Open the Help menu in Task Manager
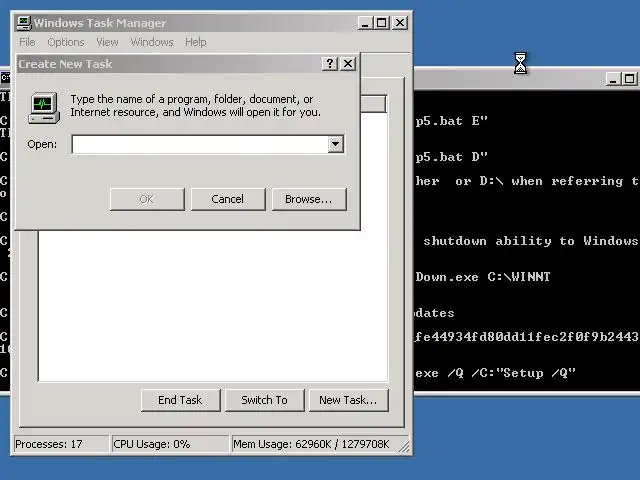Image resolution: width=640 pixels, height=480 pixels. pyautogui.click(x=196, y=42)
